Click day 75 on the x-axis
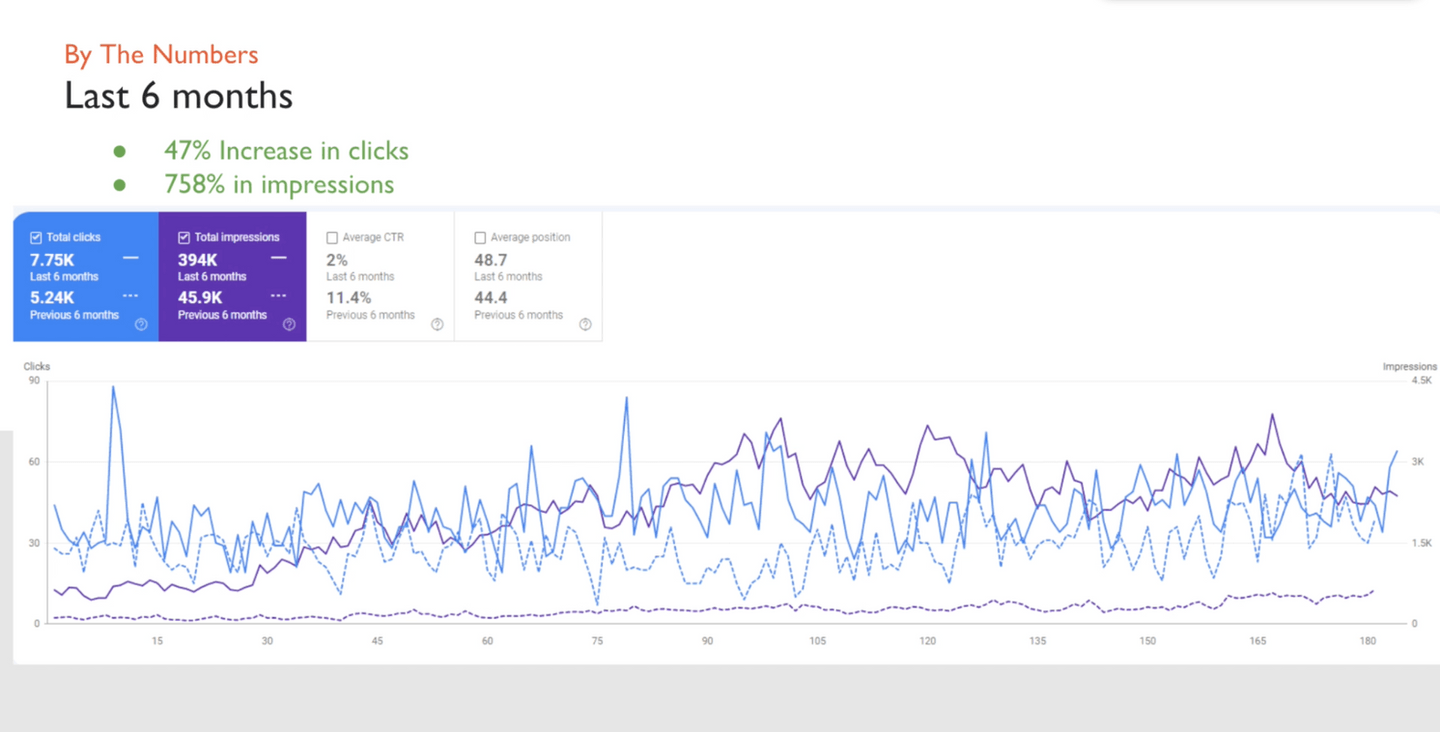 click(x=597, y=641)
